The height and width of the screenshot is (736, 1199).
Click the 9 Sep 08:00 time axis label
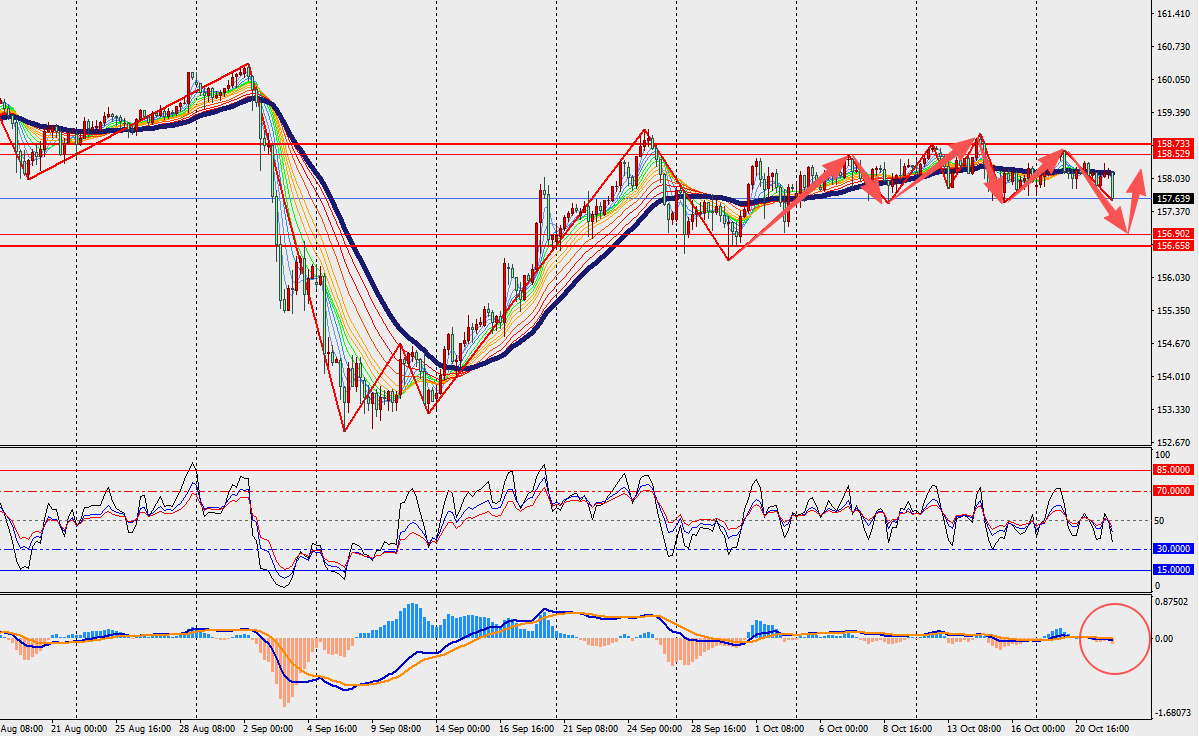click(x=397, y=728)
